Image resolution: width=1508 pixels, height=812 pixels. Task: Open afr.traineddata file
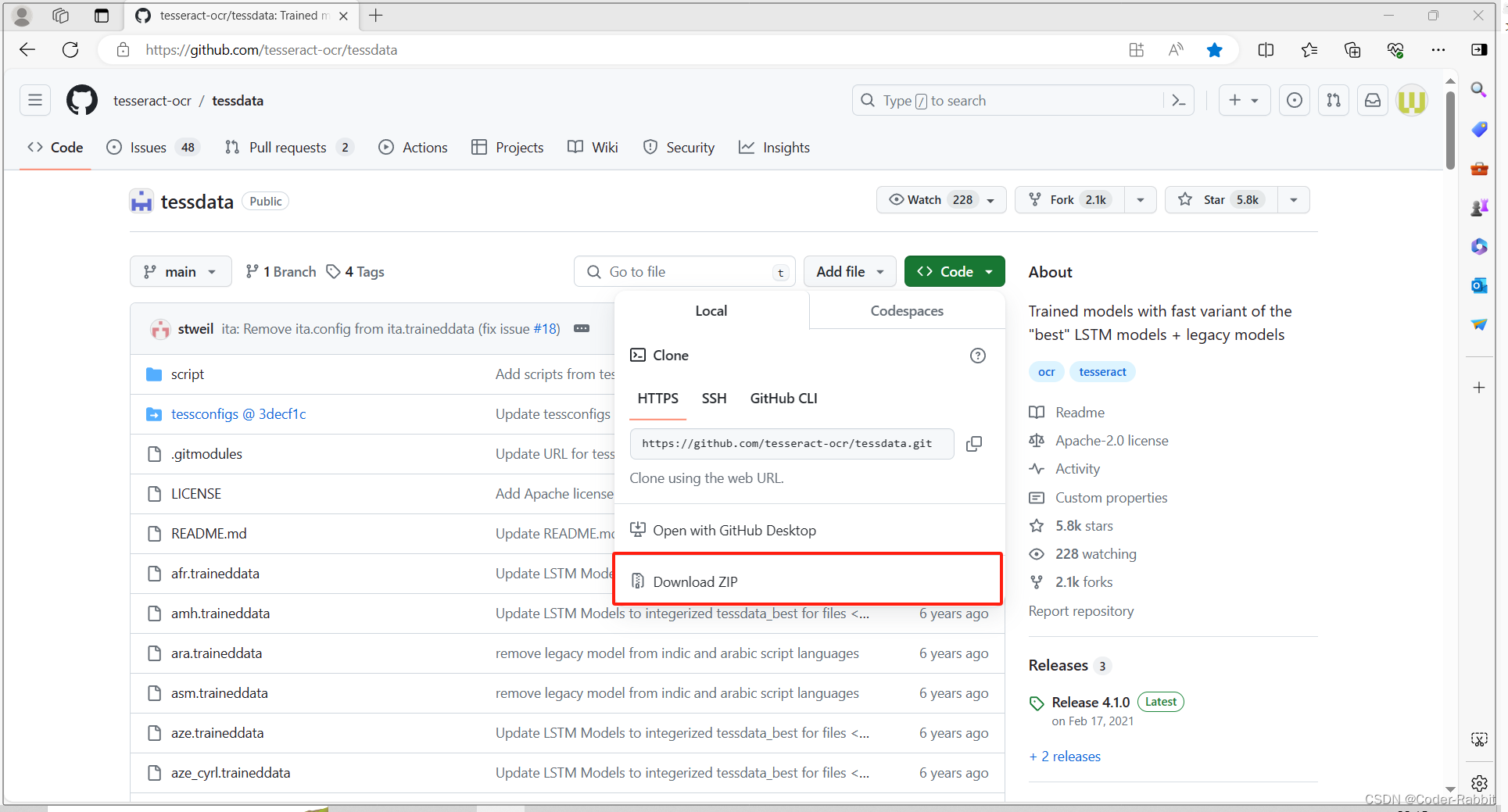215,574
